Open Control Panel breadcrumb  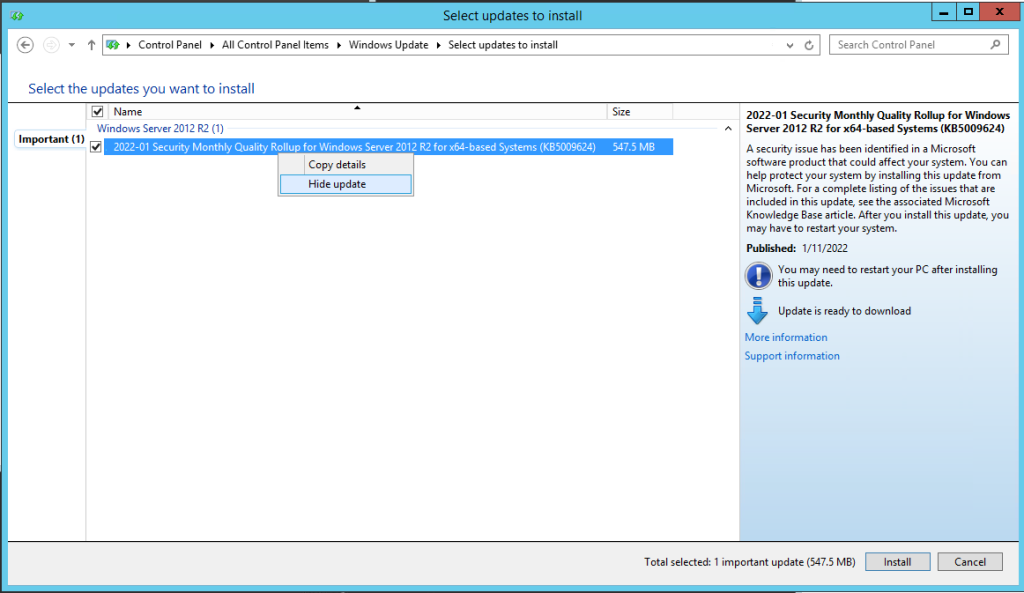(170, 45)
